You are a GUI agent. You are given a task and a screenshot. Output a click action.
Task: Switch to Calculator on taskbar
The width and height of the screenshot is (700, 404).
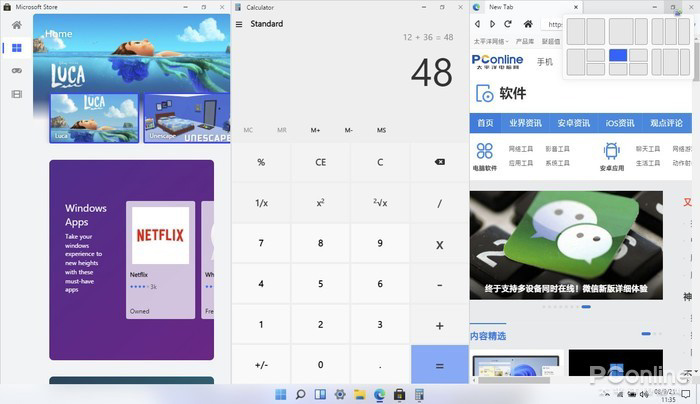419,394
